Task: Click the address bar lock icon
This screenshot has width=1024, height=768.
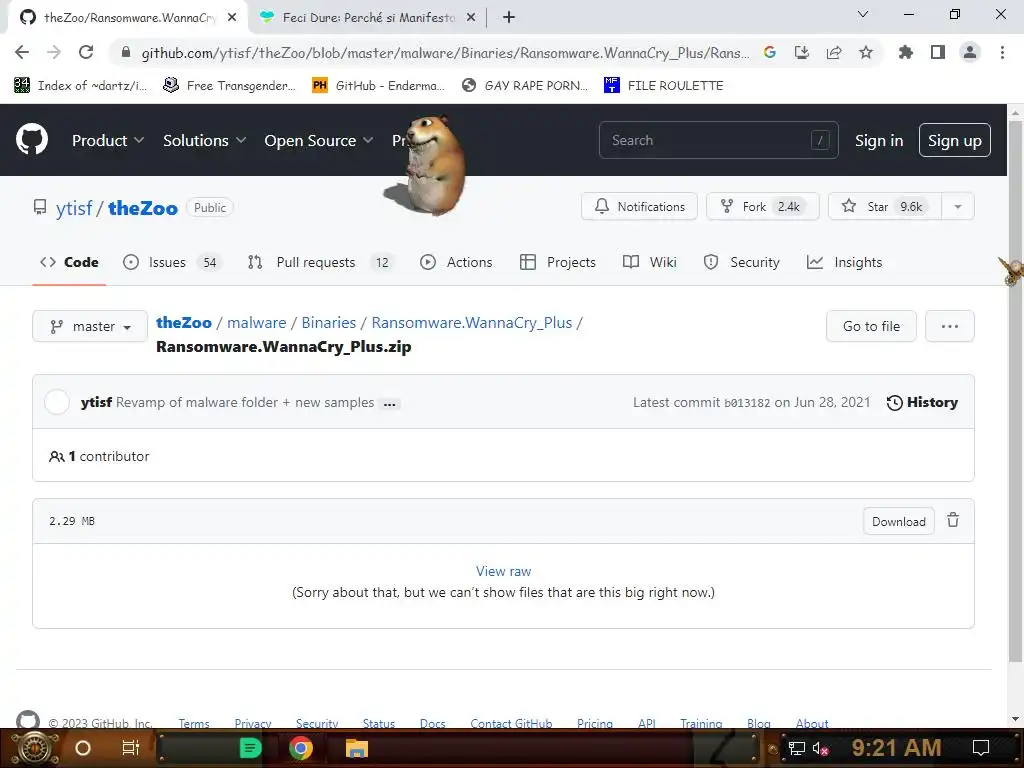Action: [x=126, y=52]
